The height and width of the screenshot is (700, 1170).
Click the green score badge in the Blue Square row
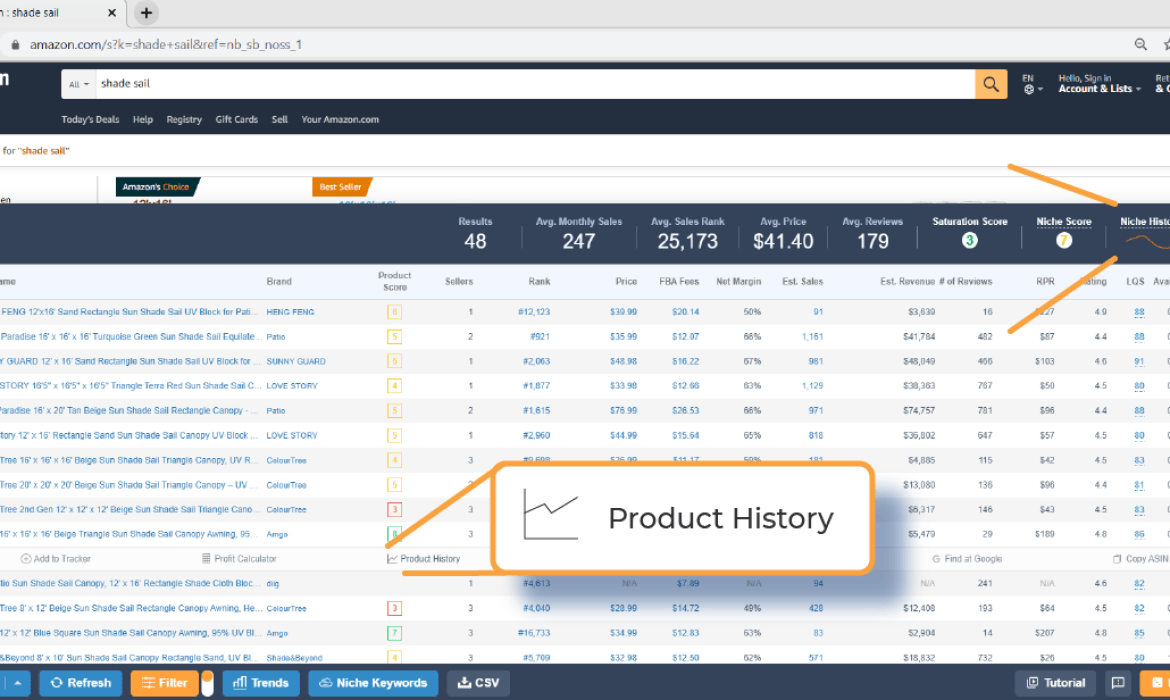click(x=395, y=633)
